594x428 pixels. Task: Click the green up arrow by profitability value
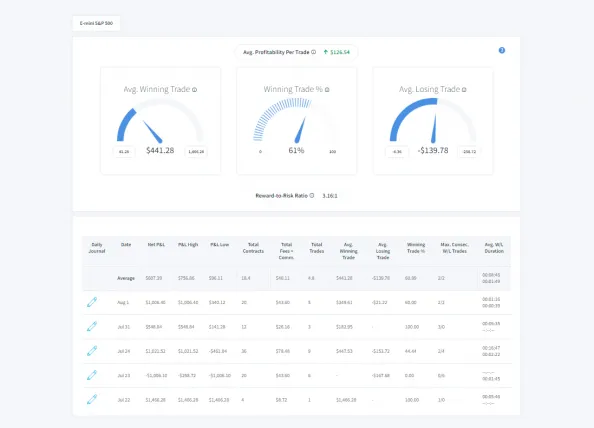pyautogui.click(x=325, y=52)
